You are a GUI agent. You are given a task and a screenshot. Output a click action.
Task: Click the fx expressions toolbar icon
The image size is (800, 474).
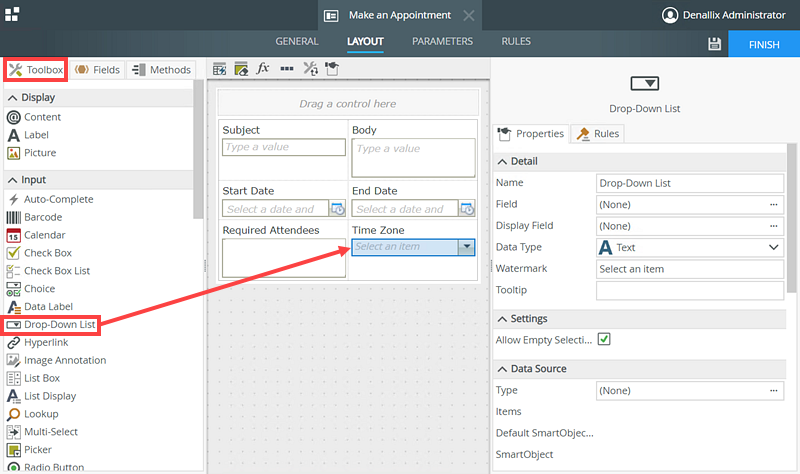(263, 69)
